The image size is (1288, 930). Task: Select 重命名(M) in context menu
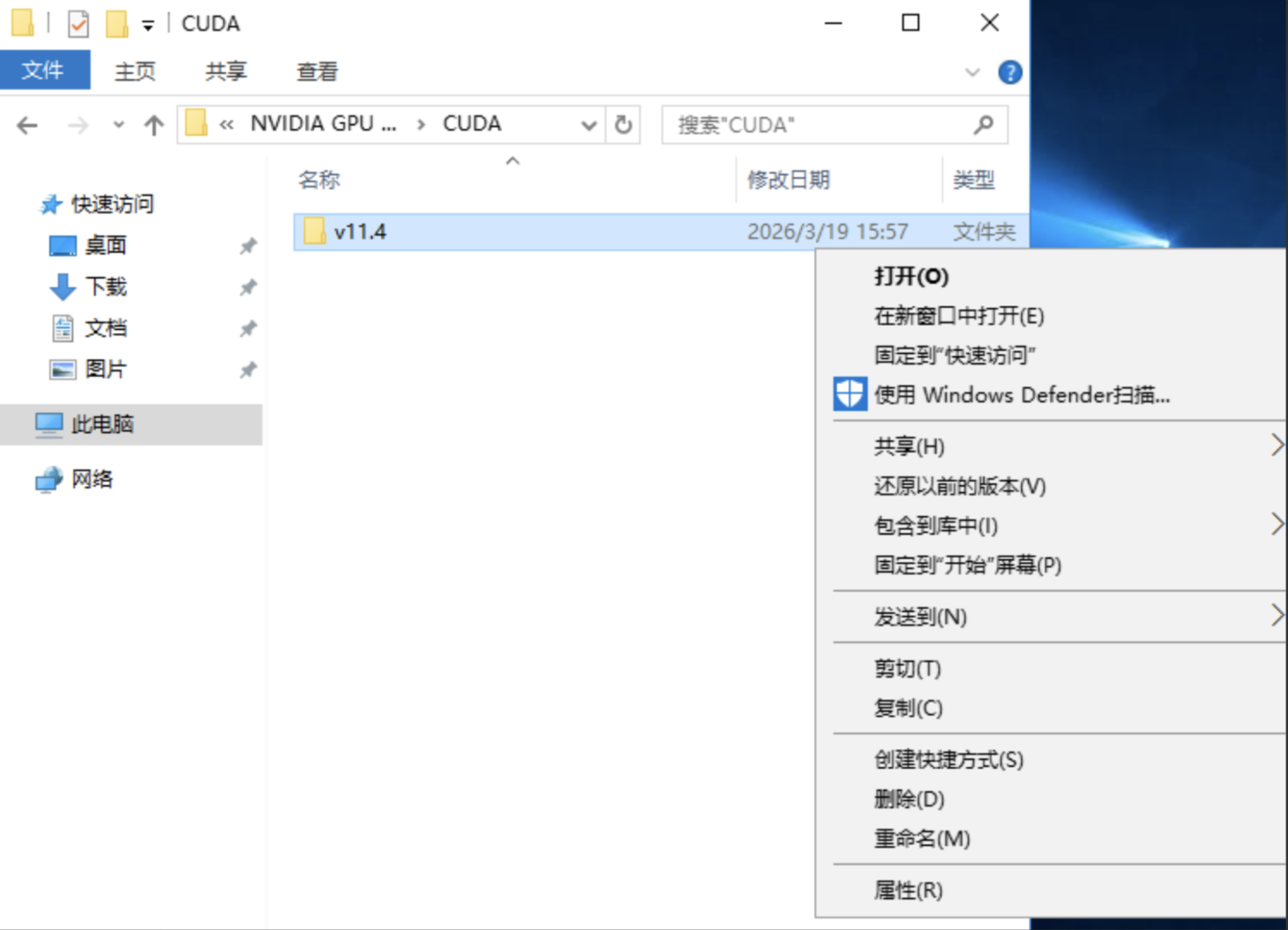[922, 838]
